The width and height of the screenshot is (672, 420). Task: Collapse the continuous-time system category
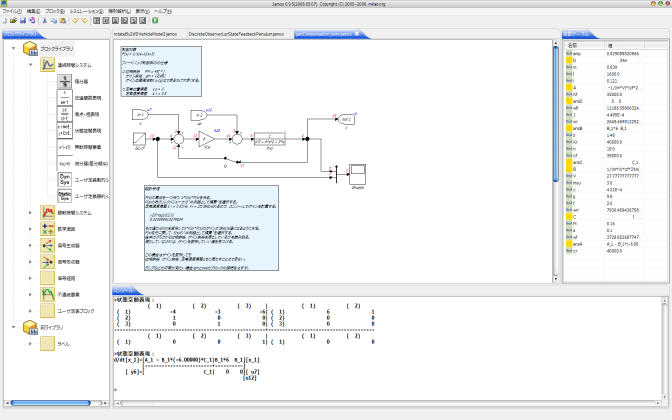point(32,66)
